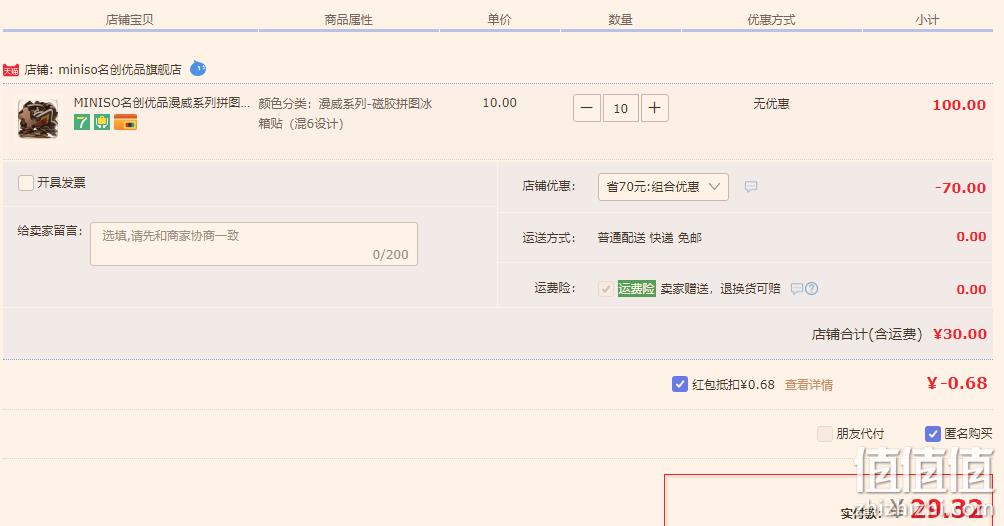Open the MINISO名创优品漫威系列拼图 product title
1004x526 pixels.
[x=161, y=103]
